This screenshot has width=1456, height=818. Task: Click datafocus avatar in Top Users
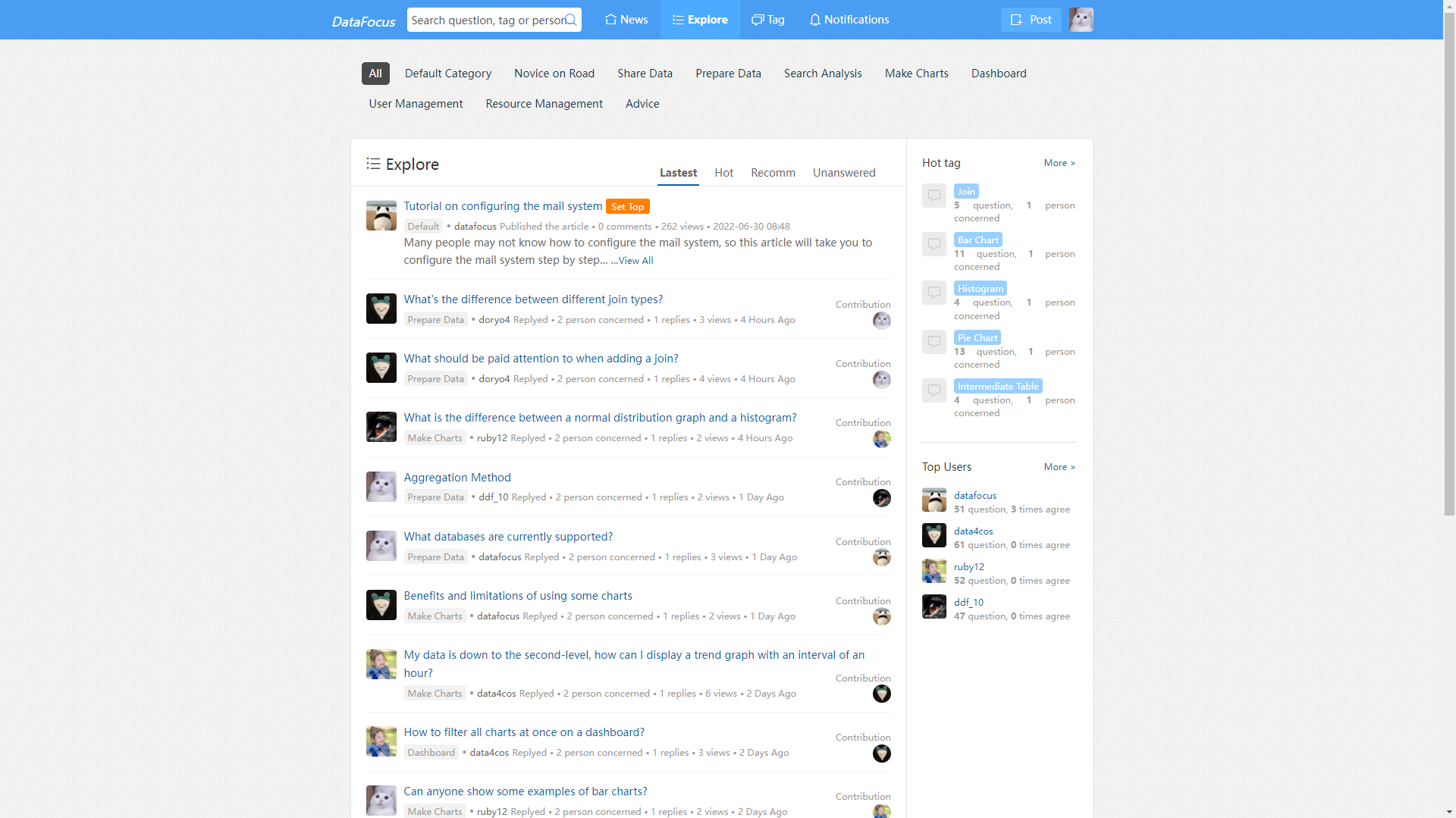(934, 500)
